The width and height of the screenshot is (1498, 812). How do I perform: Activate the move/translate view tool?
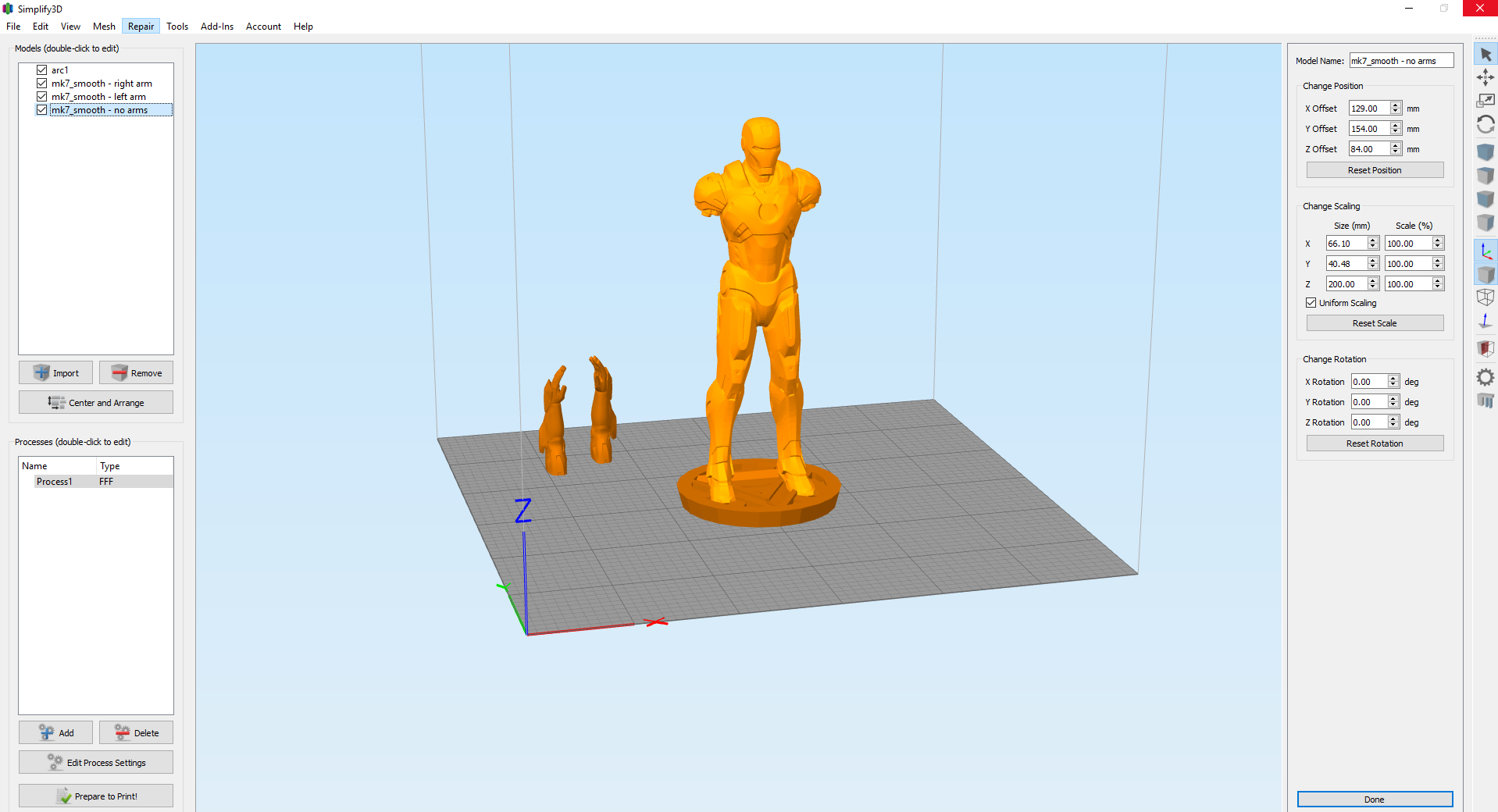coord(1486,77)
